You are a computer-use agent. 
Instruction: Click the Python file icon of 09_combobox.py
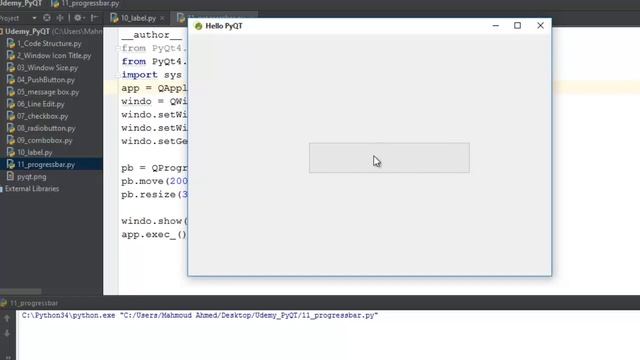11,140
